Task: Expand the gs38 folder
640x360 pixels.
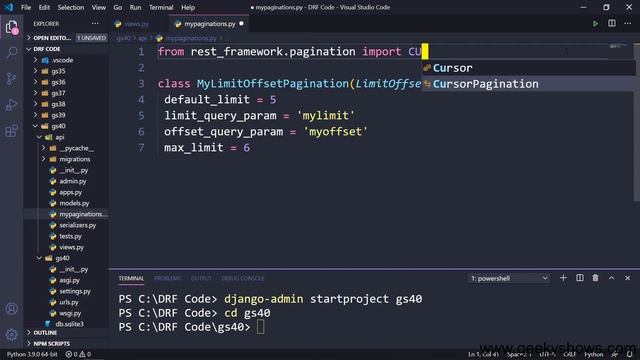Action: (67, 104)
